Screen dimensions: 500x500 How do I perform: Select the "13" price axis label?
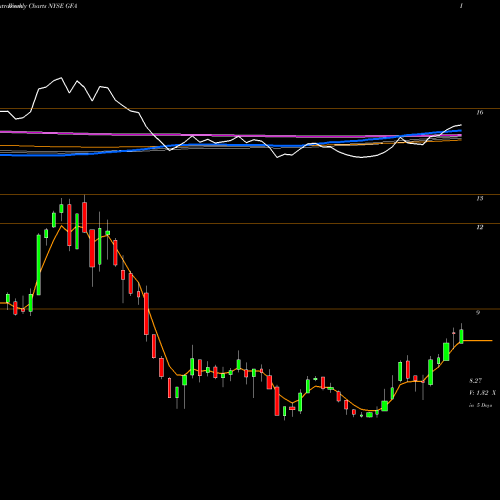click(x=479, y=199)
